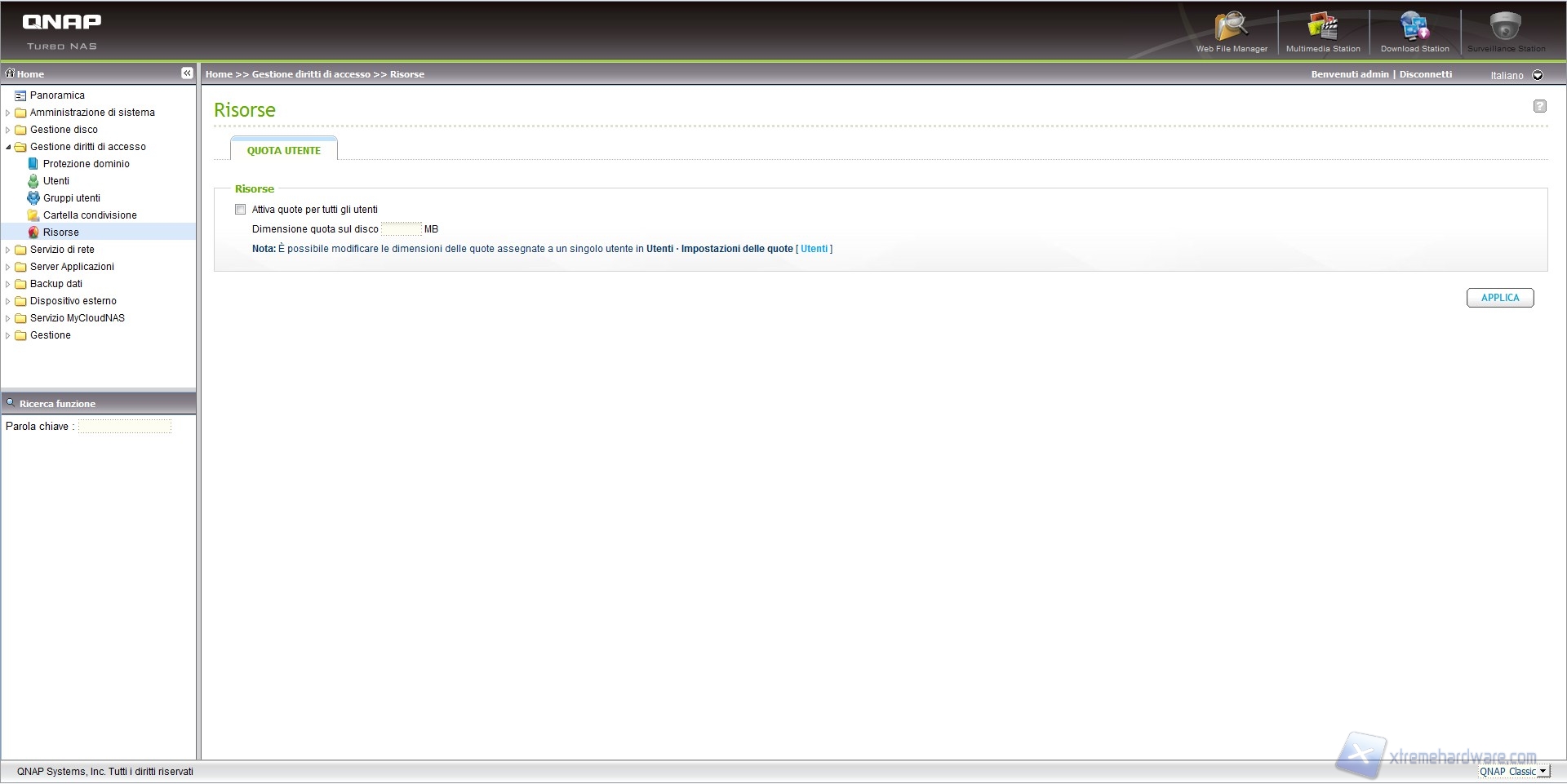Collapse the Gestione diritti di accesso folder

click(8, 147)
